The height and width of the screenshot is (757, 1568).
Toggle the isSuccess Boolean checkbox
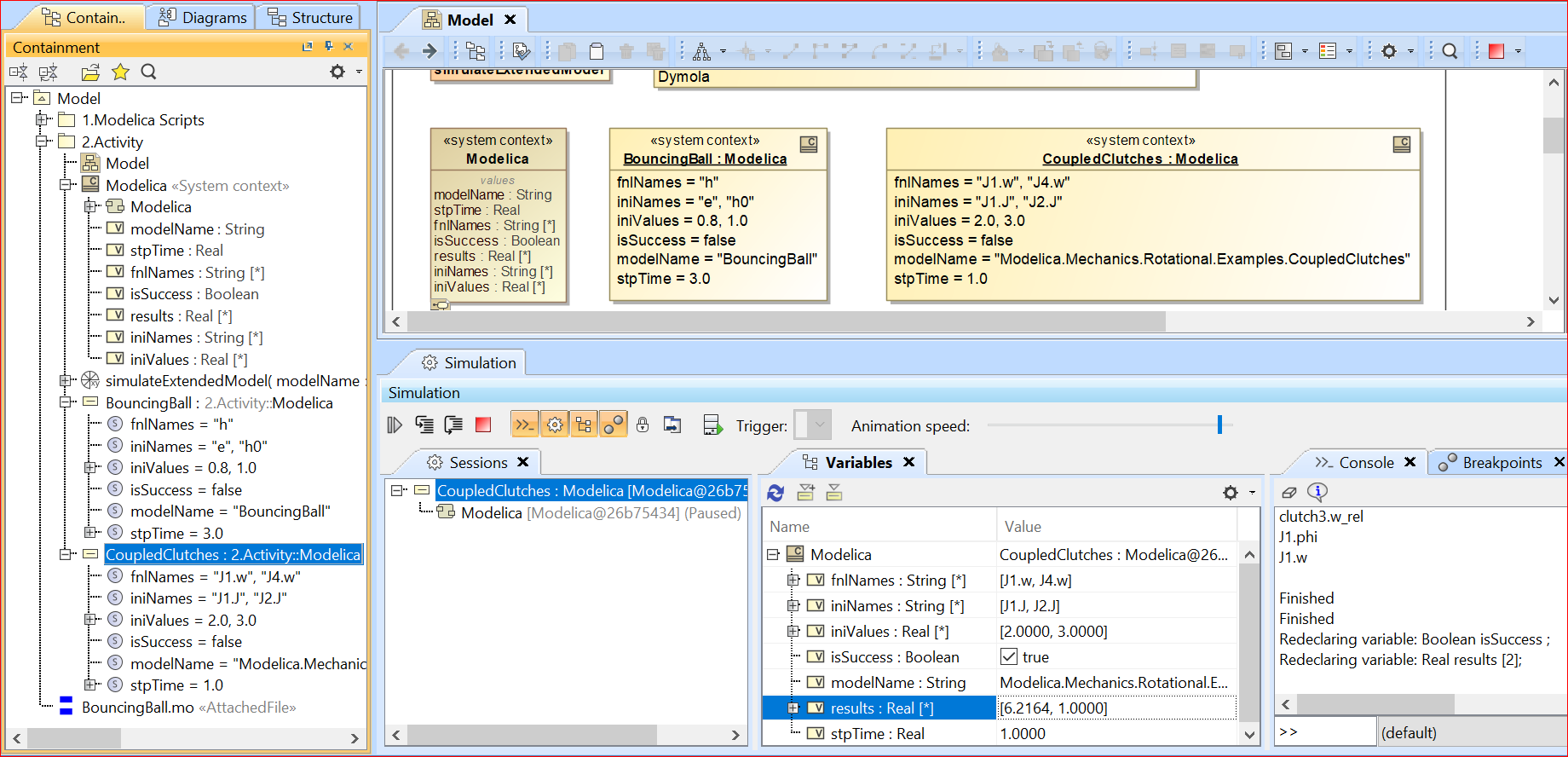[1009, 657]
